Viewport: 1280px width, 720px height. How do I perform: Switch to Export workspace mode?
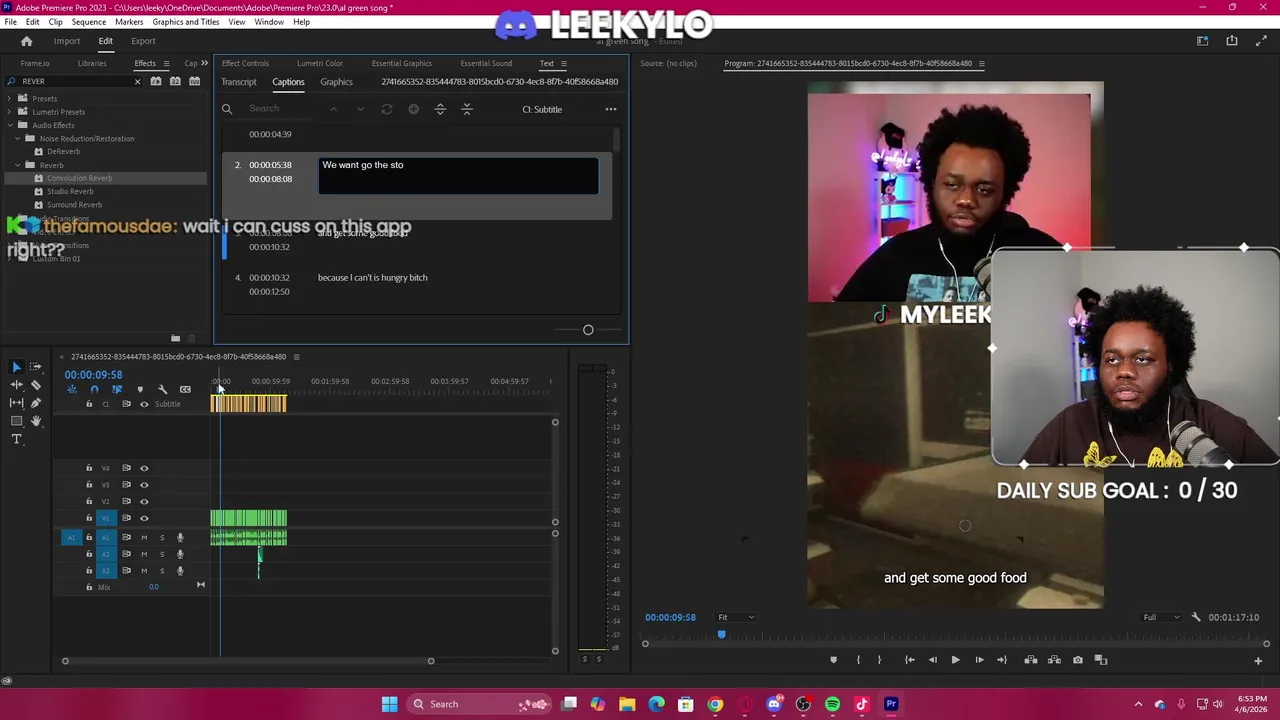[x=143, y=41]
